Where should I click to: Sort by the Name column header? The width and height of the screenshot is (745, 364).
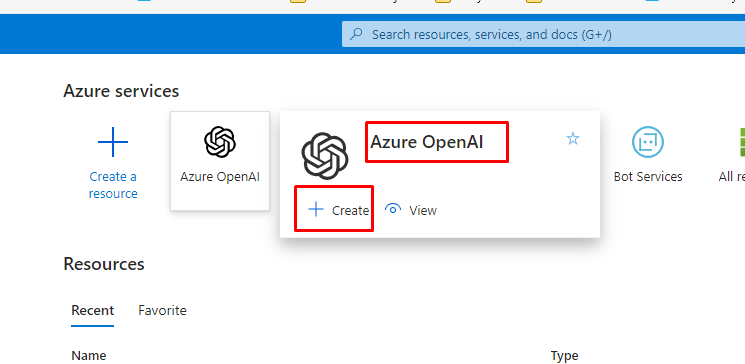click(x=89, y=355)
